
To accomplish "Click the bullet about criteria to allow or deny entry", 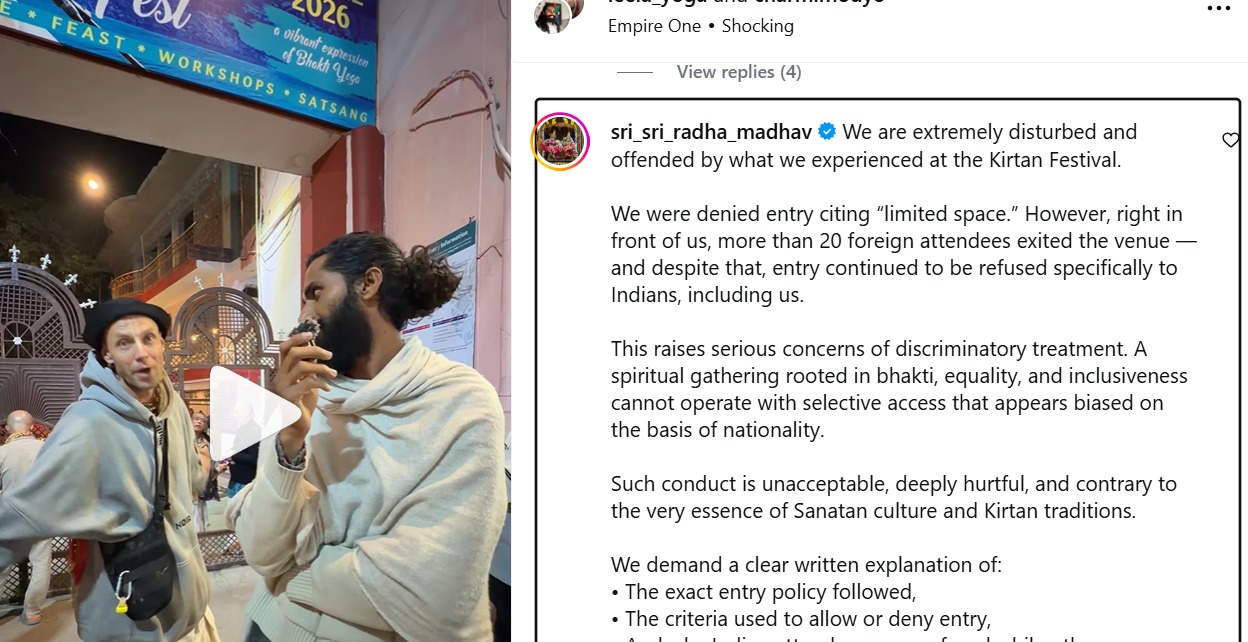I will 801,618.
